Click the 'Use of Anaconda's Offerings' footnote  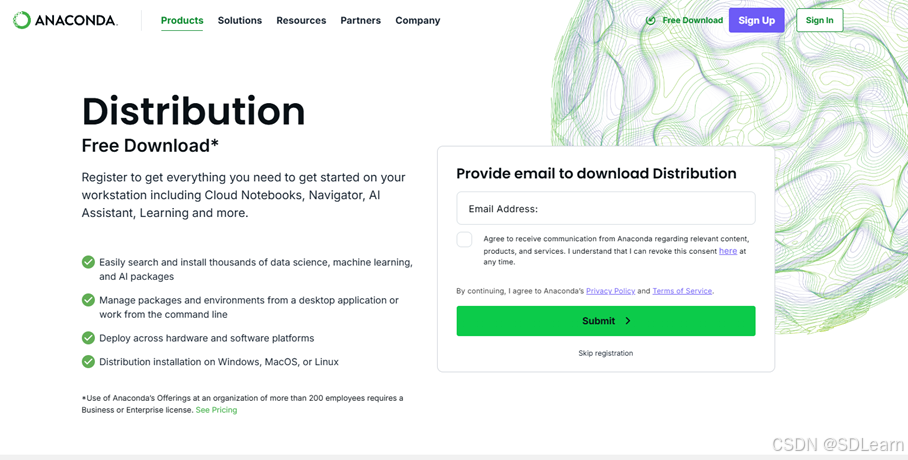coord(242,404)
